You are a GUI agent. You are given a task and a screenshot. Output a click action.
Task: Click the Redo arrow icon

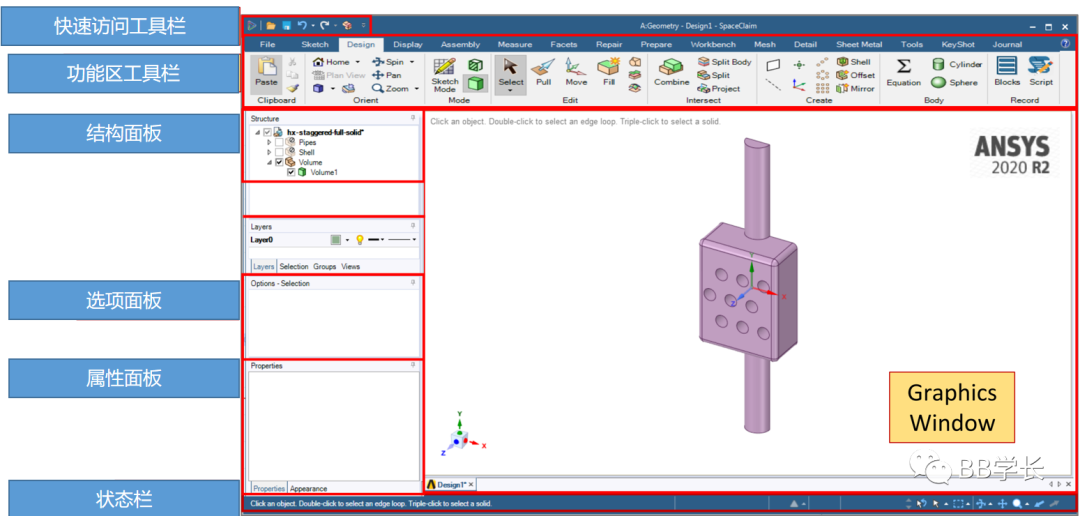pyautogui.click(x=324, y=25)
